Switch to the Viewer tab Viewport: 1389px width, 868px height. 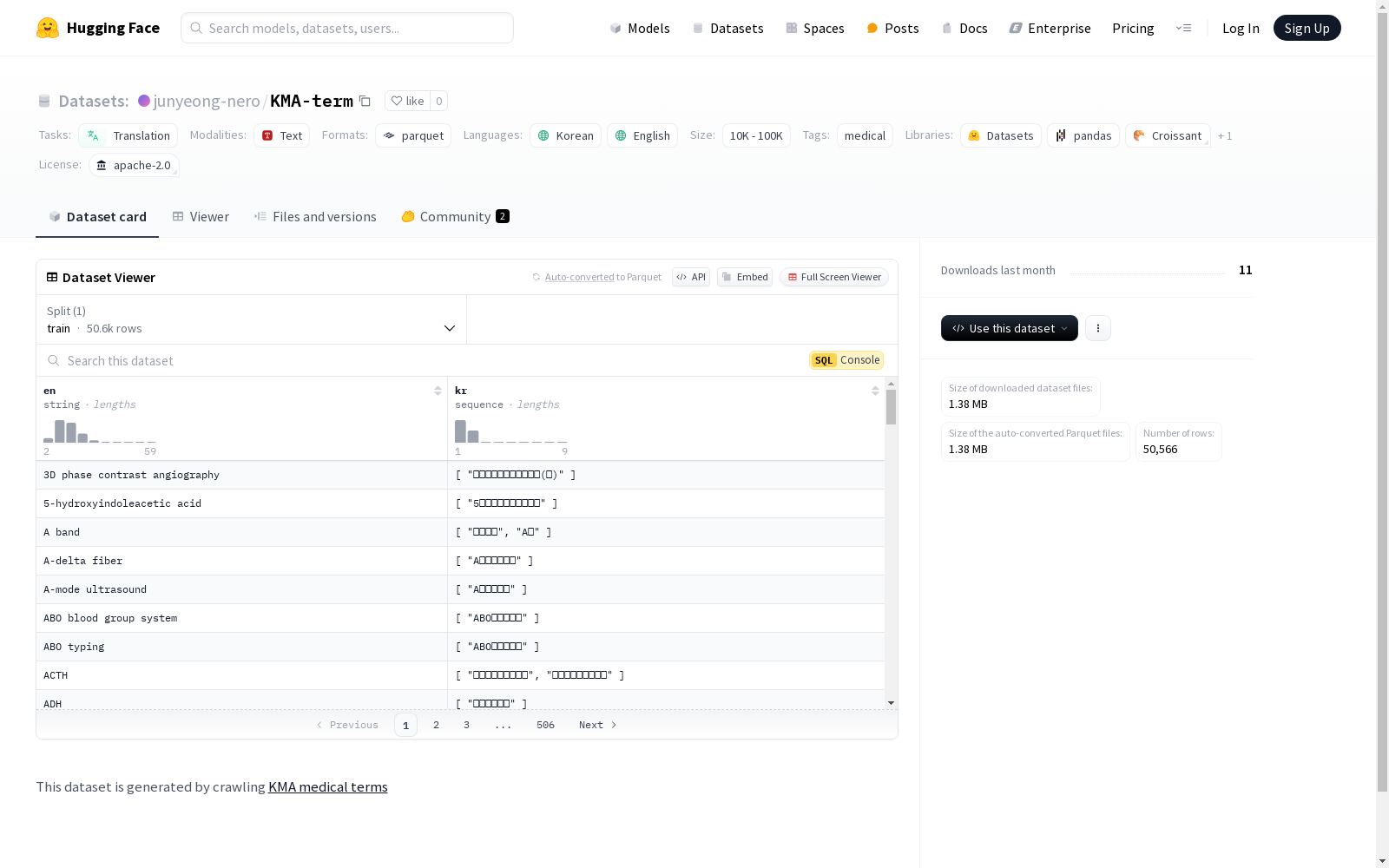point(201,217)
